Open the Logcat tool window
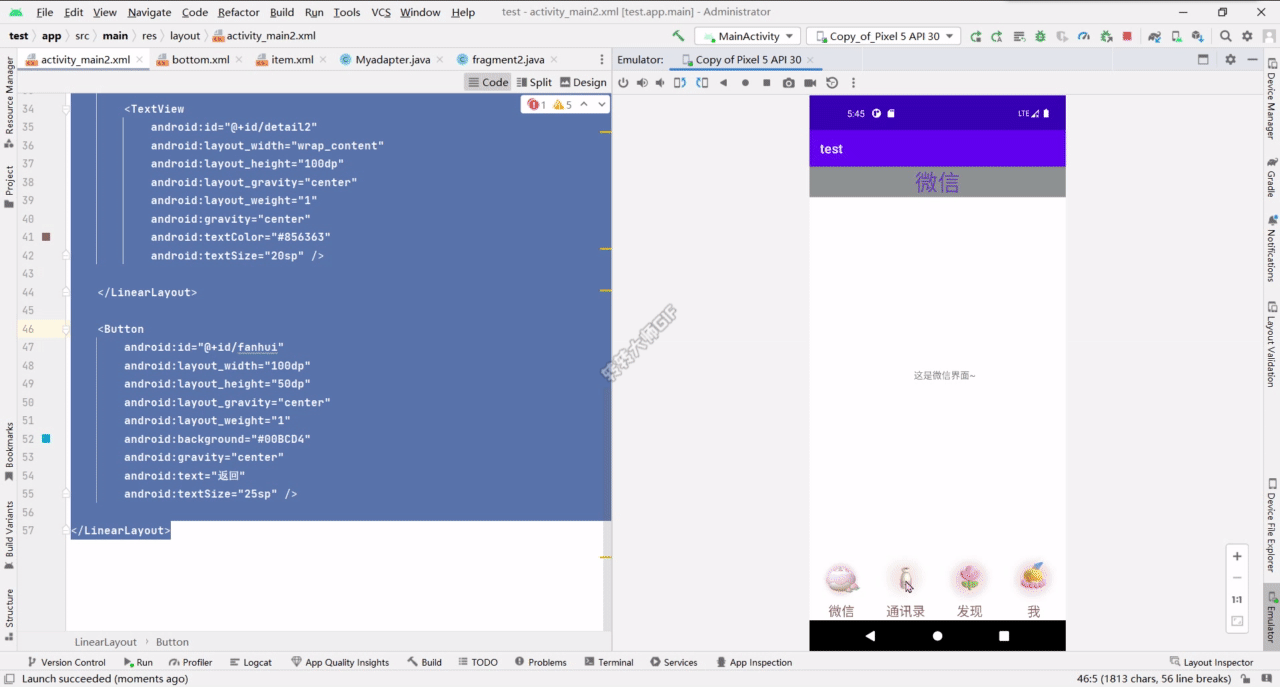Viewport: 1280px width, 687px height. click(258, 661)
